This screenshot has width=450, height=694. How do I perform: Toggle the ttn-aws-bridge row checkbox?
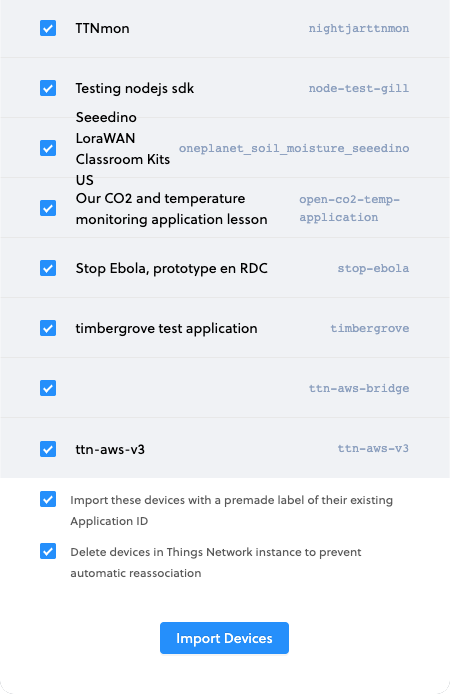point(48,388)
